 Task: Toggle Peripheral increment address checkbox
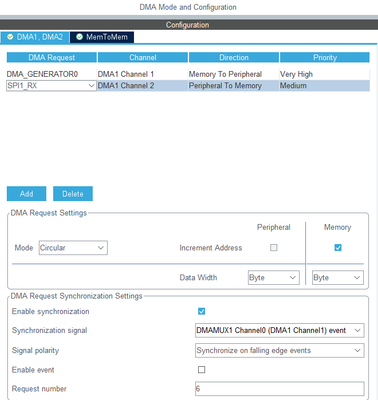pyautogui.click(x=274, y=248)
